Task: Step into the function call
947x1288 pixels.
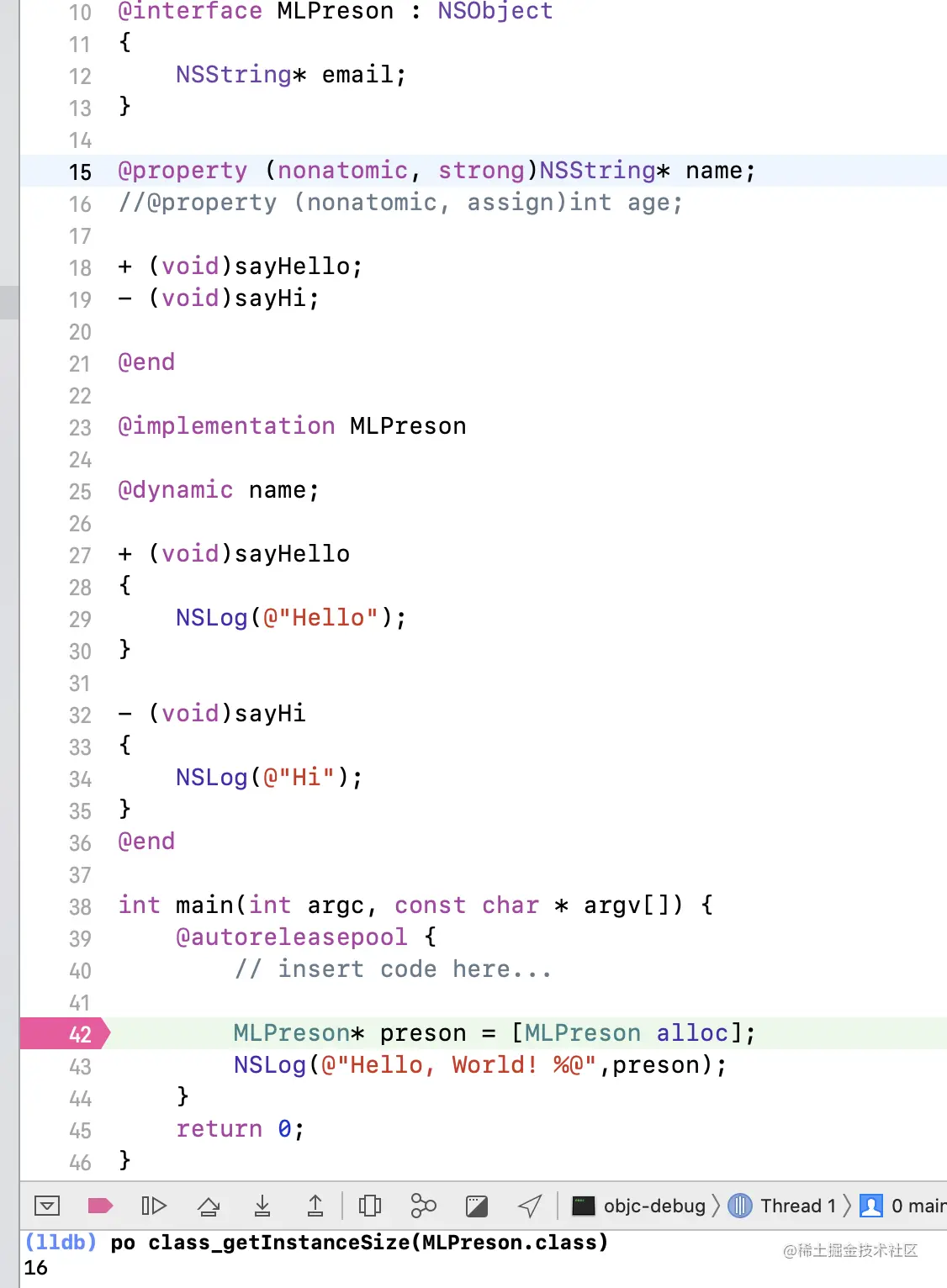Action: click(x=262, y=1206)
